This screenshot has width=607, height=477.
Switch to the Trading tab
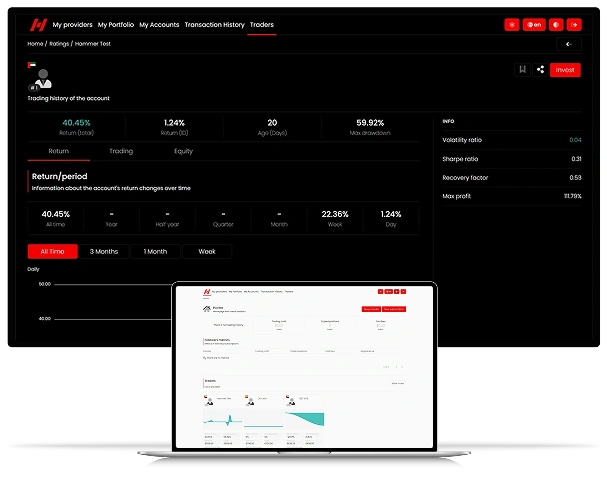tap(121, 151)
